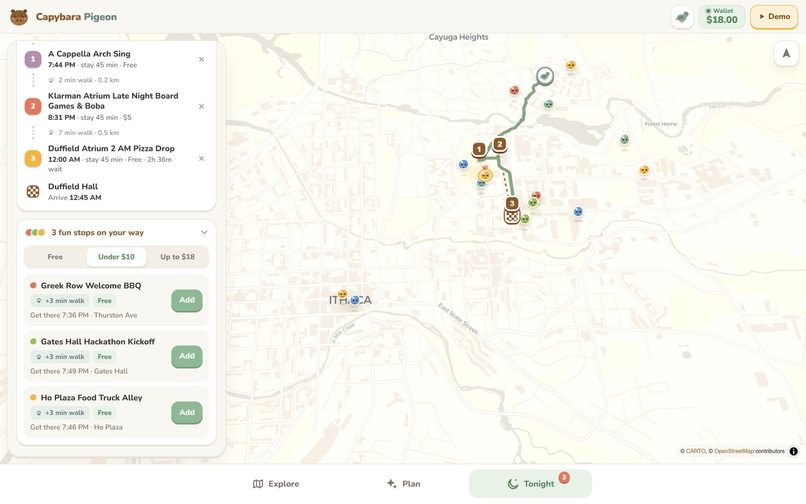
Task: Click 'Arrive 12:45 AM' text
Action: pos(75,197)
